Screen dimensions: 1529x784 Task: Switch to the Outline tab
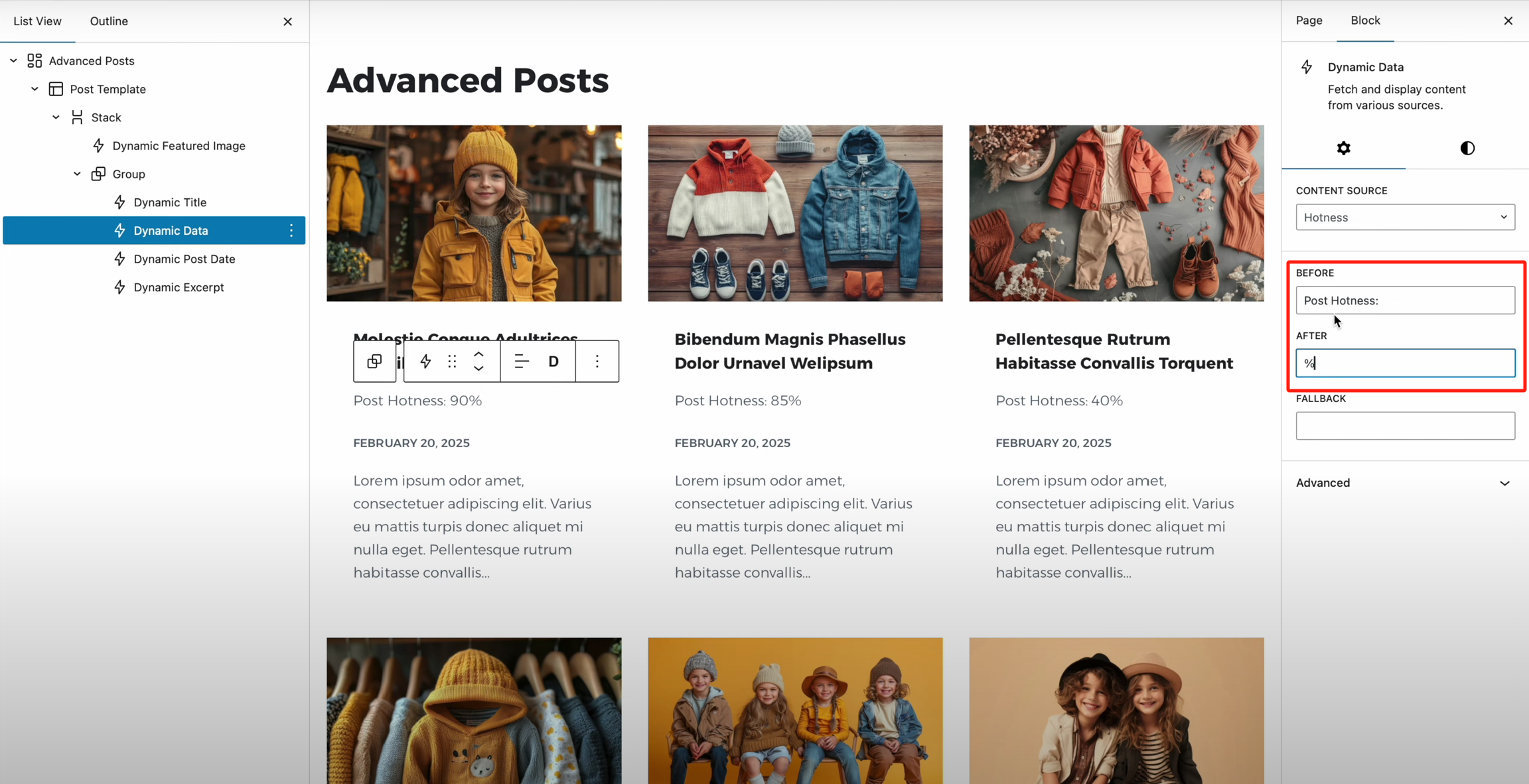109,21
